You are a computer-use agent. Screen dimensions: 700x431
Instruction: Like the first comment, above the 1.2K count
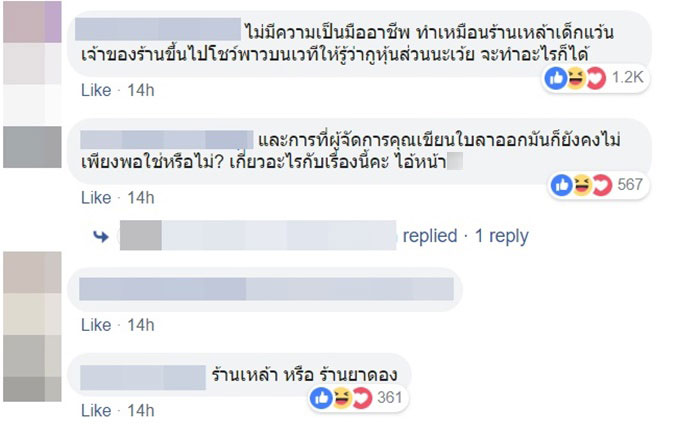pos(95,91)
